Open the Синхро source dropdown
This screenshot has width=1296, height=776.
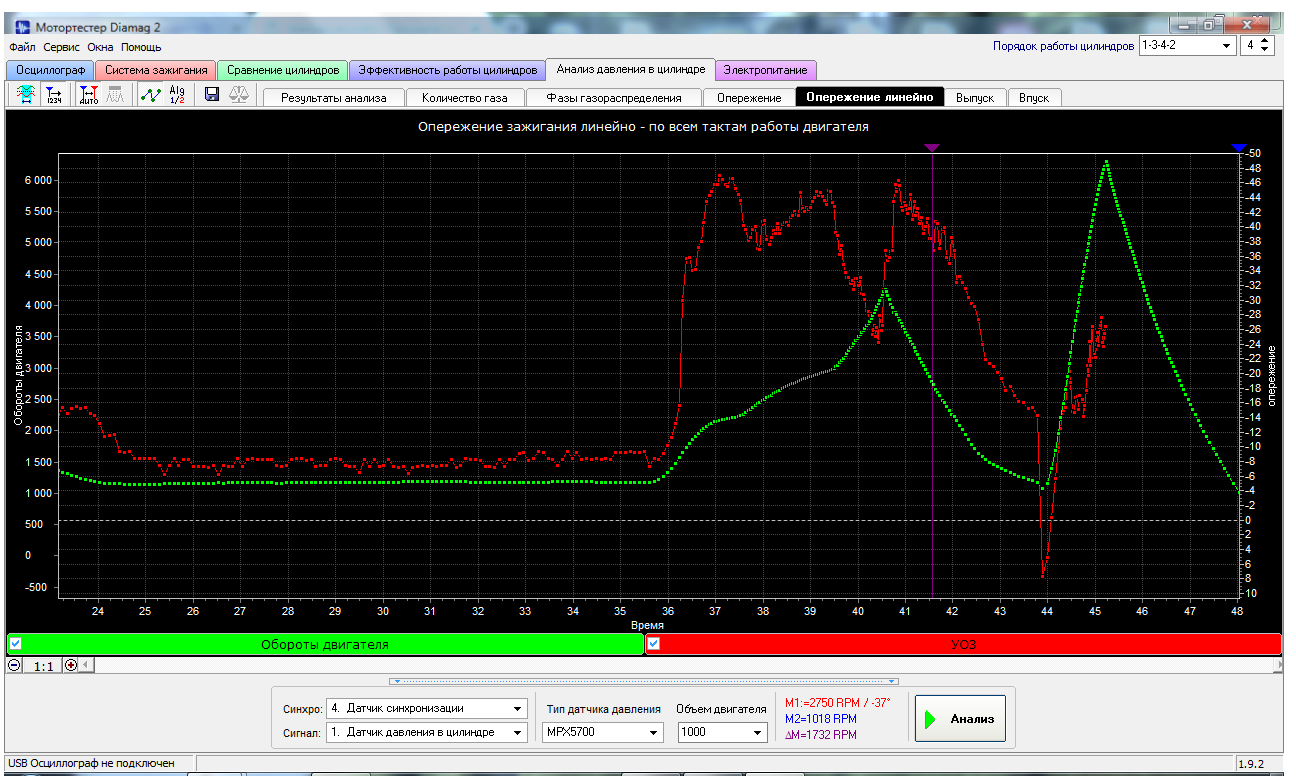[x=427, y=708]
